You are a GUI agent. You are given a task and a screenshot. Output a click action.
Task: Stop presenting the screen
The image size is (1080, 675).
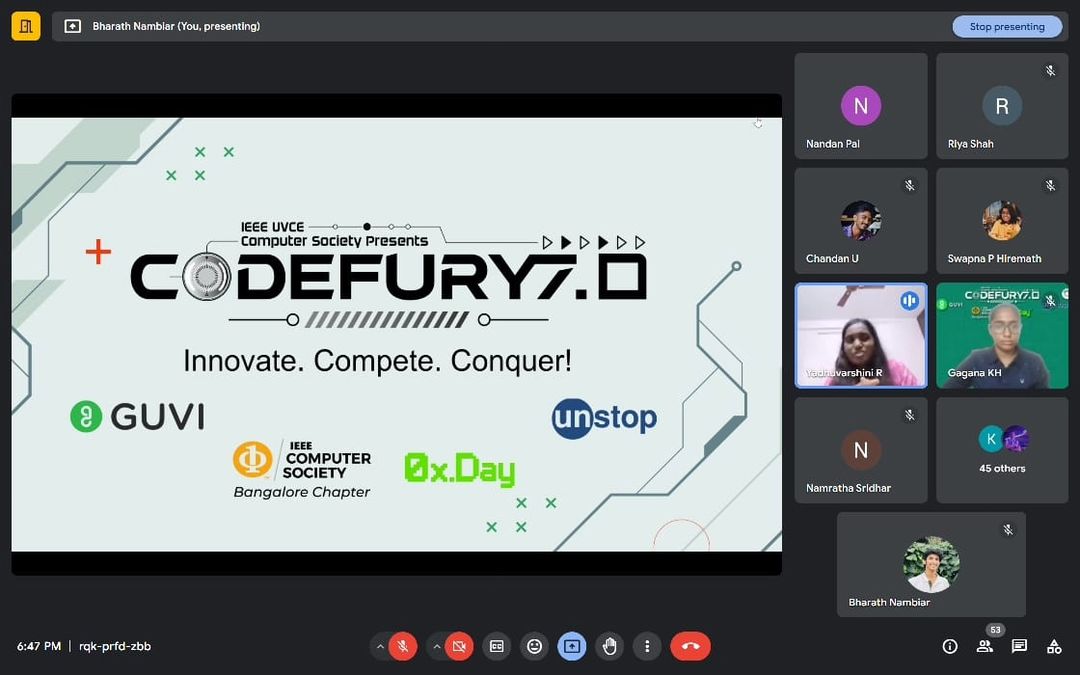pos(1007,26)
